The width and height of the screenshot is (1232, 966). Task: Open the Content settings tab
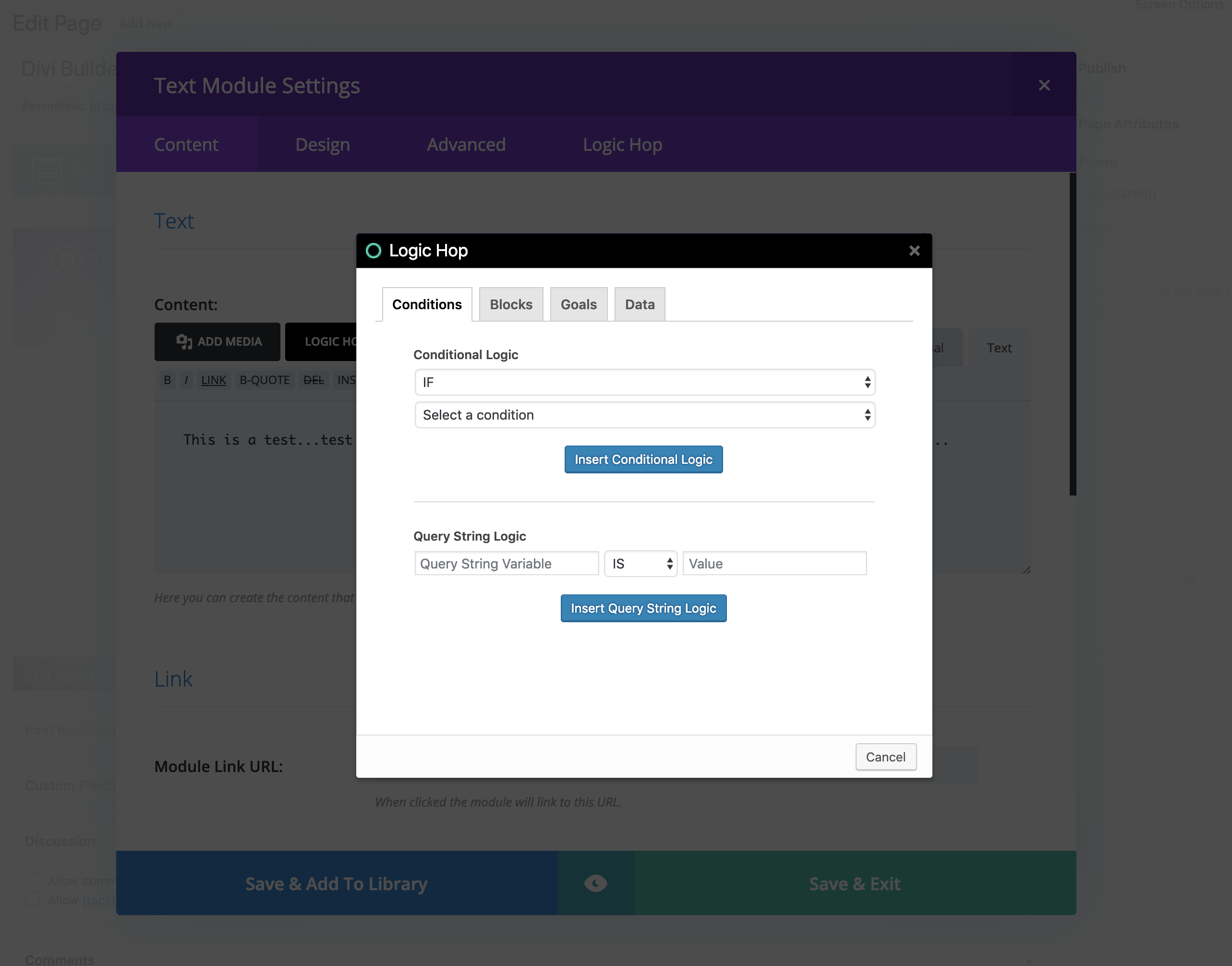[x=186, y=144]
